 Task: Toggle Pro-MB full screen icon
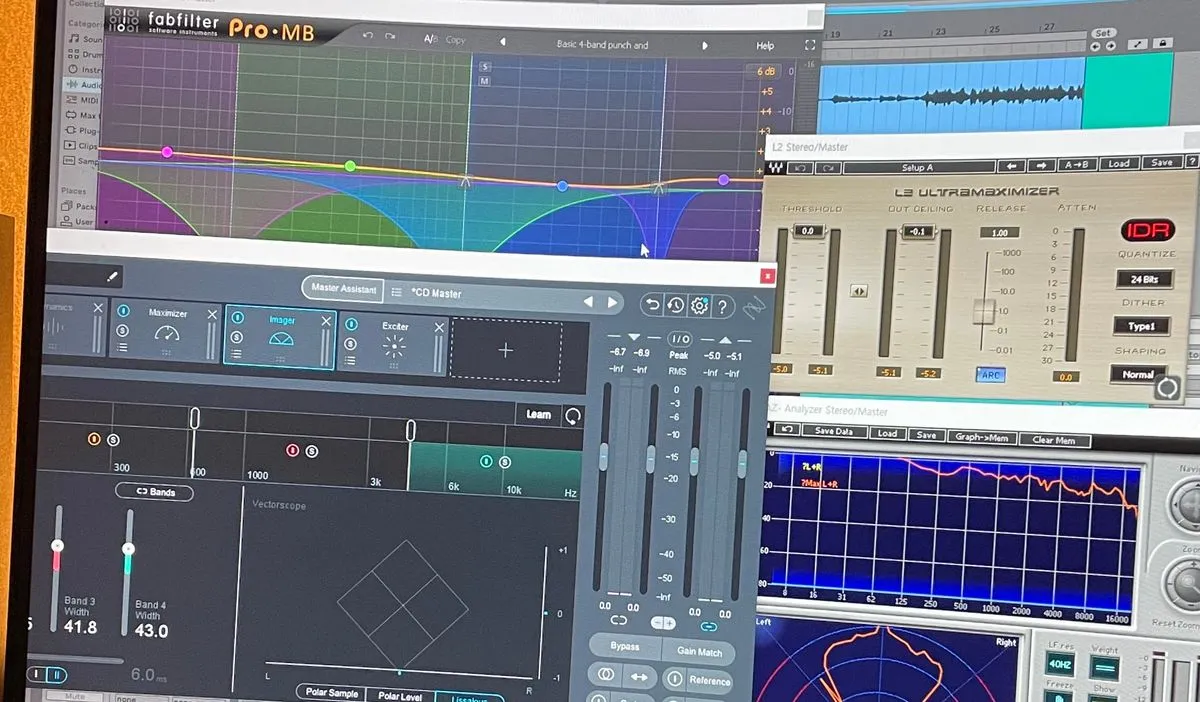point(810,45)
